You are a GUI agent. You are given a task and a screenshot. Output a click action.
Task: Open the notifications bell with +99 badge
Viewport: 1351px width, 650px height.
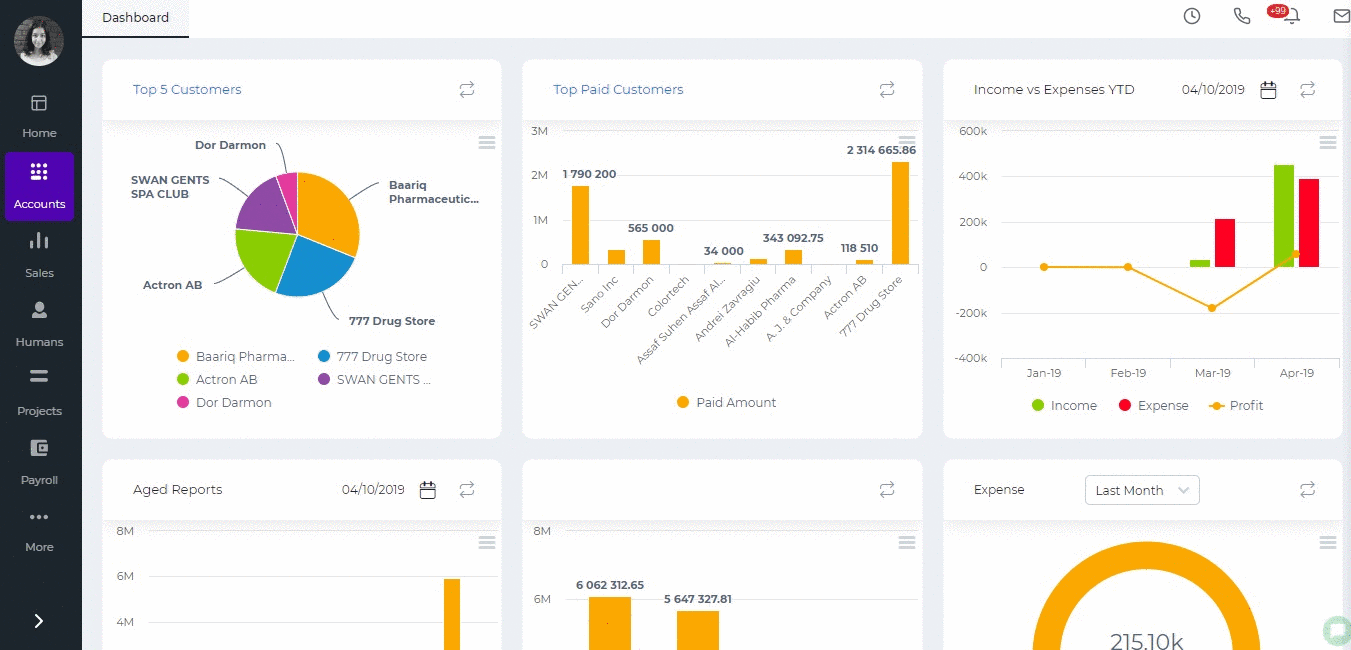coord(1290,16)
